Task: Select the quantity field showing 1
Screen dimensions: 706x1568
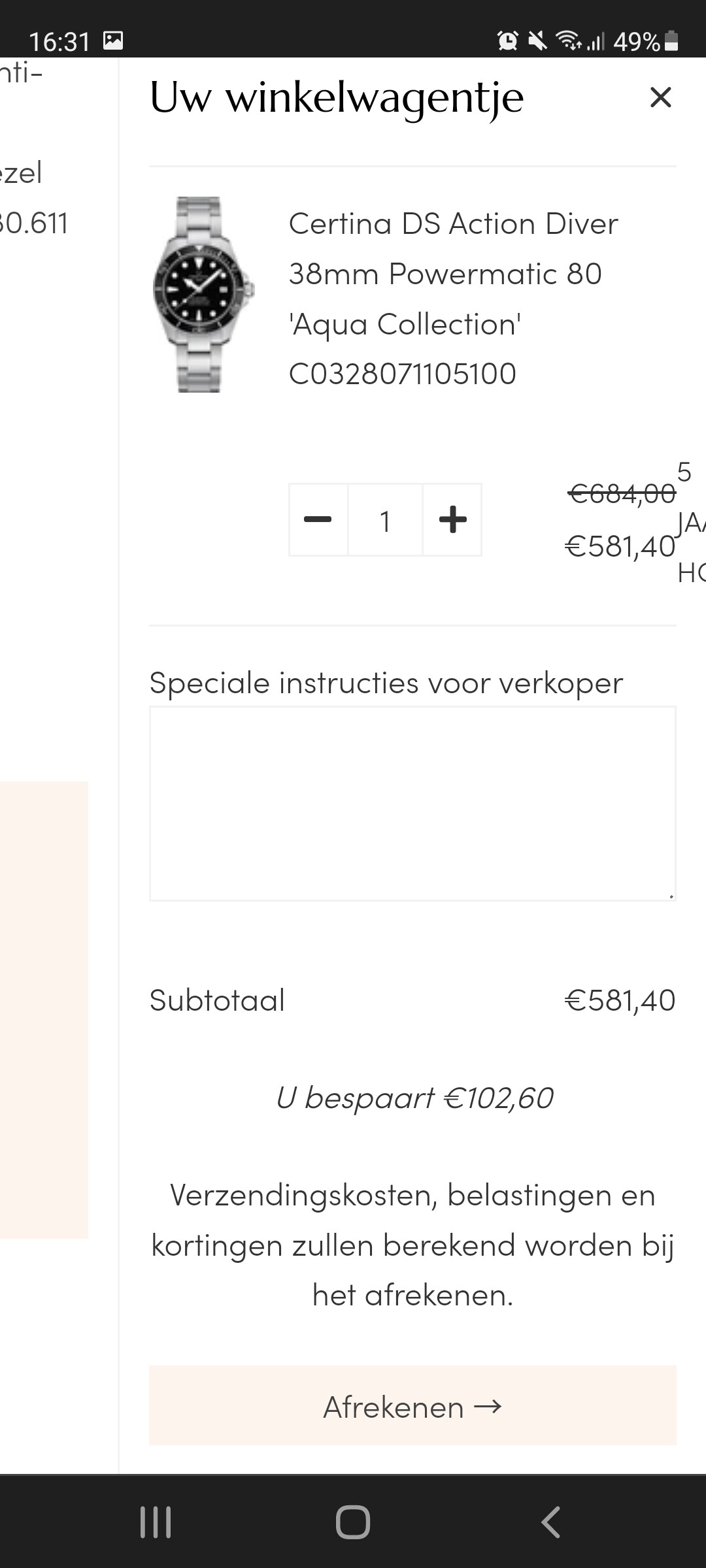Action: (x=385, y=520)
